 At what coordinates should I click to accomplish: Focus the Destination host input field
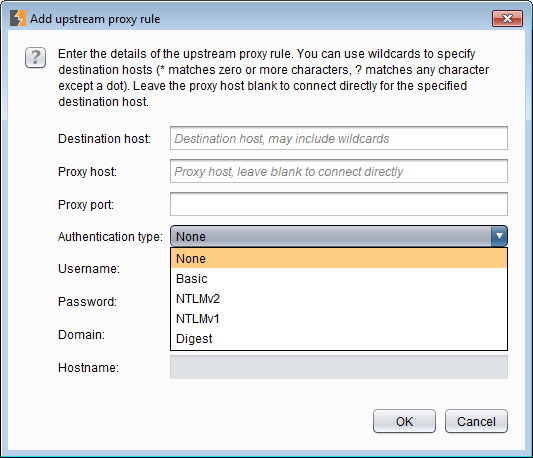pos(339,138)
